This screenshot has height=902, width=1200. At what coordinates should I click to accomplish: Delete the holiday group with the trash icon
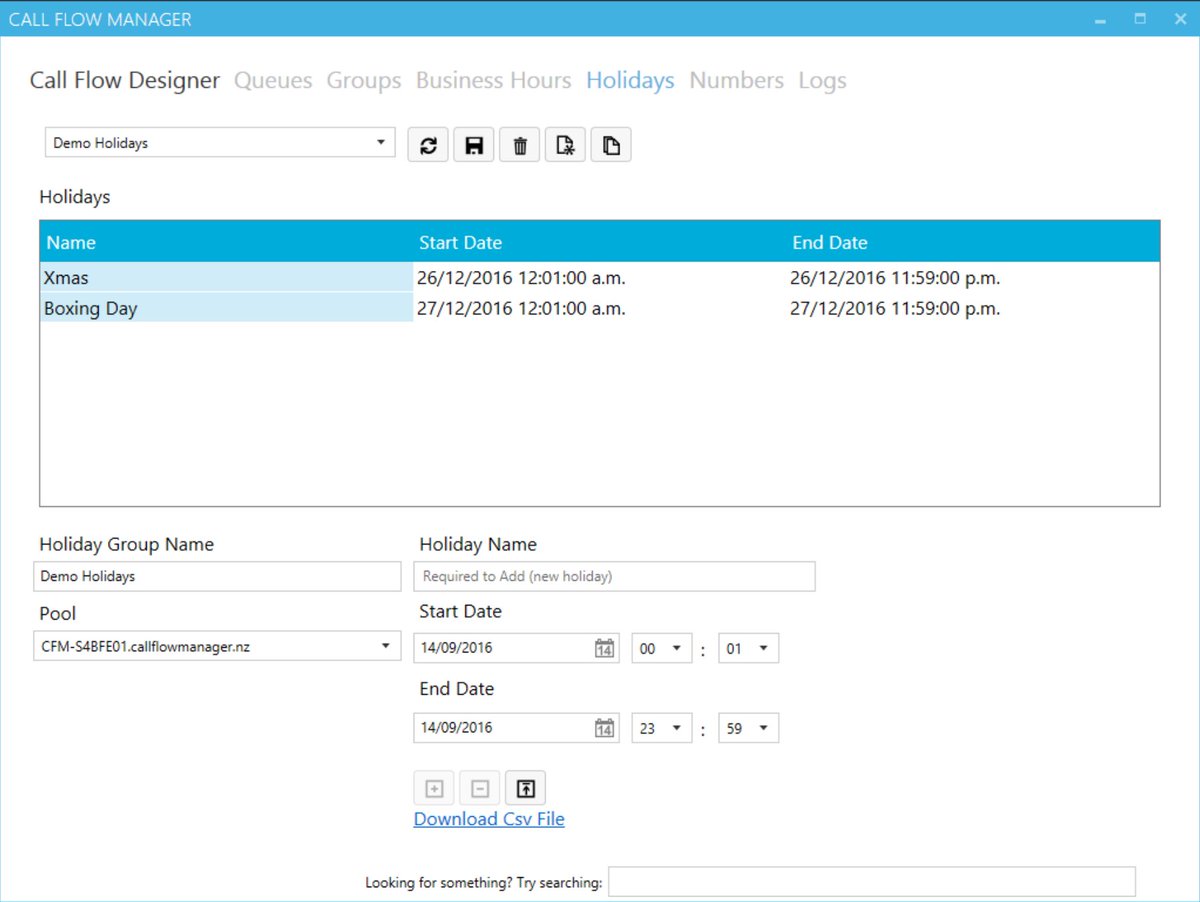coord(520,145)
